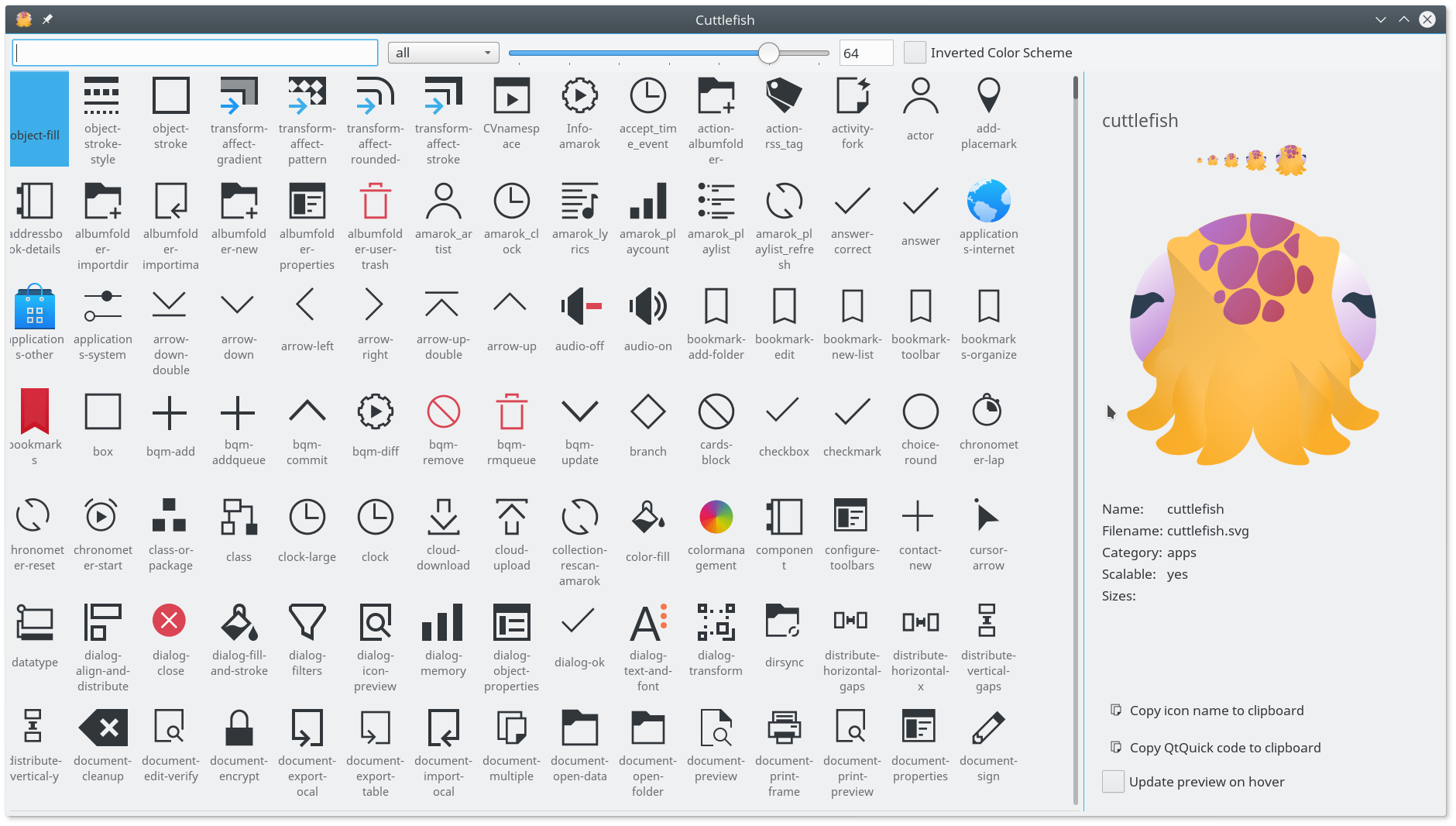The image size is (1456, 826).
Task: Click the pin icon in title bar
Action: (47, 19)
